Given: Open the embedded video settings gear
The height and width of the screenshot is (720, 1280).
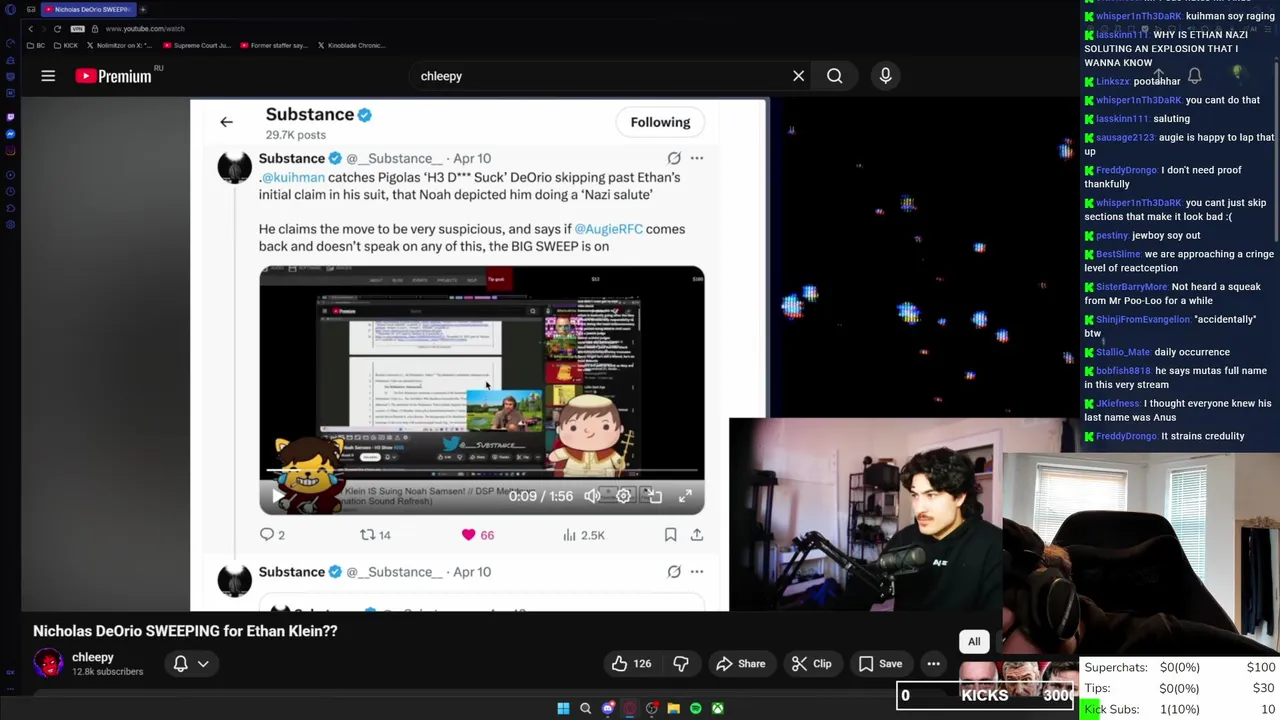Looking at the screenshot, I should (624, 496).
